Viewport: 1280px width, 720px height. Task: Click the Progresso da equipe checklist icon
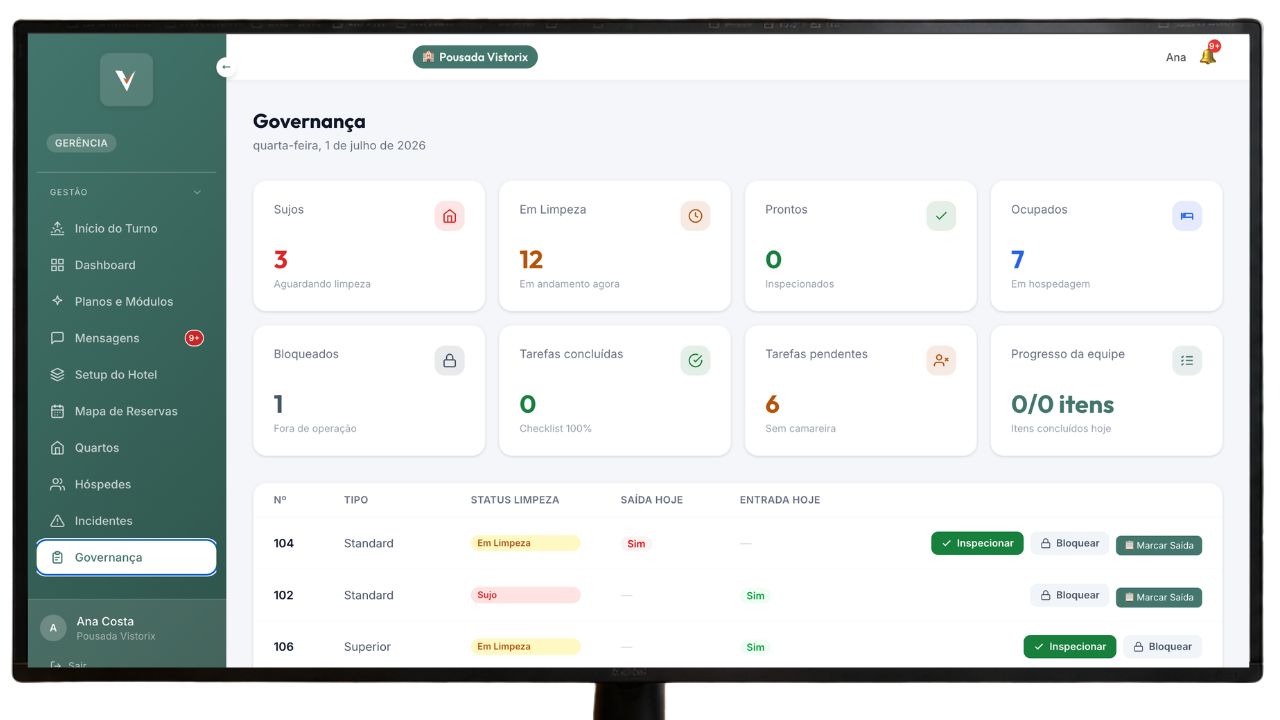point(1187,361)
